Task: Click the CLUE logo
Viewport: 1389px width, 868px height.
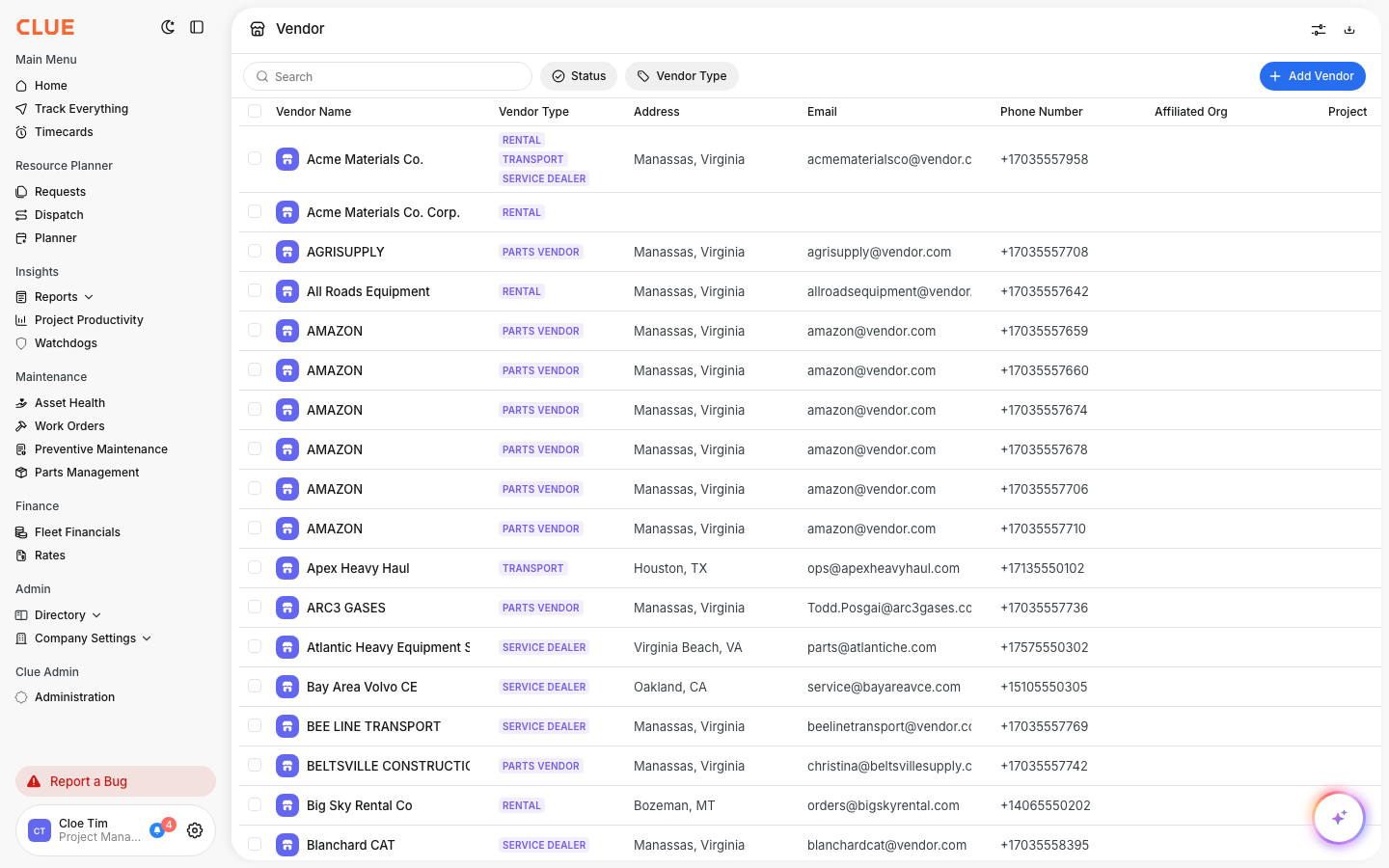Action: coord(45,27)
